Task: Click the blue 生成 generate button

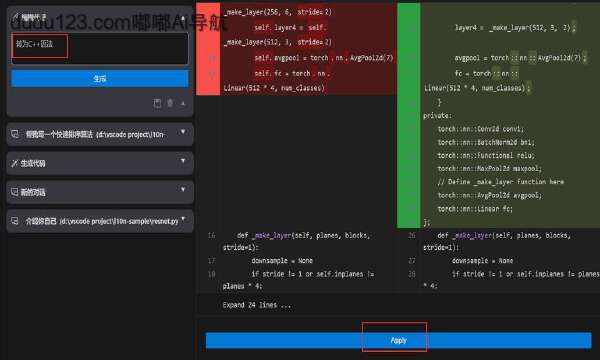Action: click(100, 78)
